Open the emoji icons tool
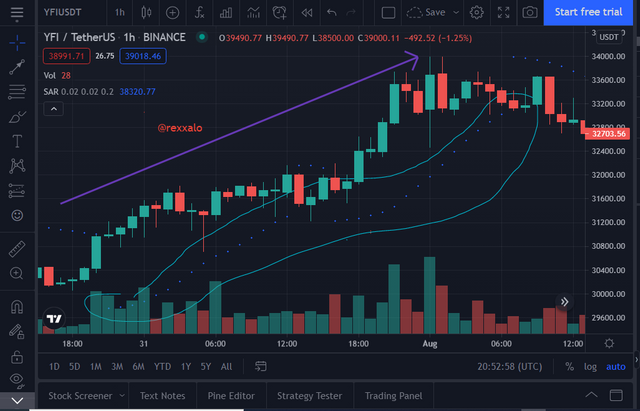Viewport: 640px width, 411px height. 17,215
